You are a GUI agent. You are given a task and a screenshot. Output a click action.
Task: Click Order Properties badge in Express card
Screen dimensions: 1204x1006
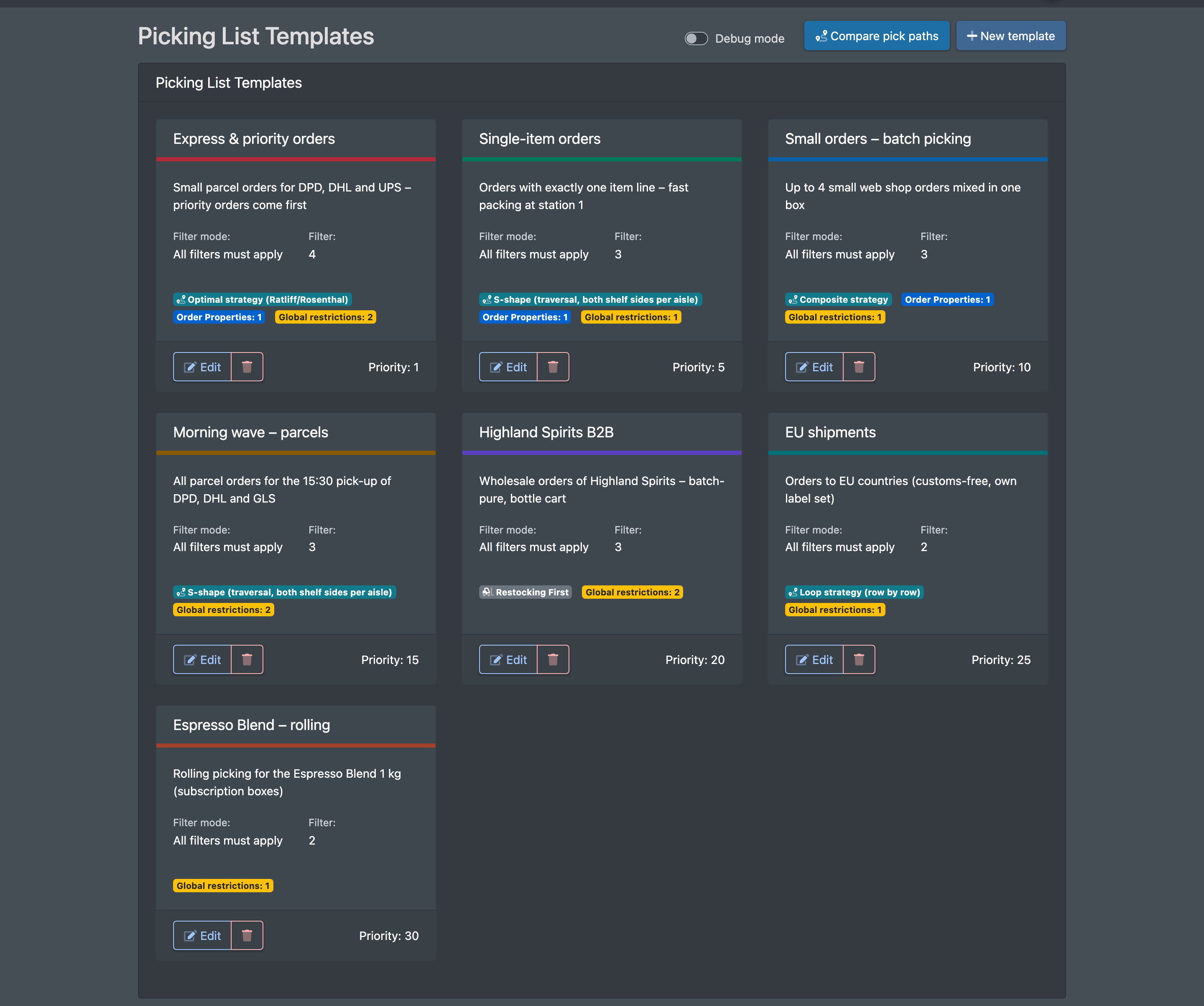[x=219, y=317]
